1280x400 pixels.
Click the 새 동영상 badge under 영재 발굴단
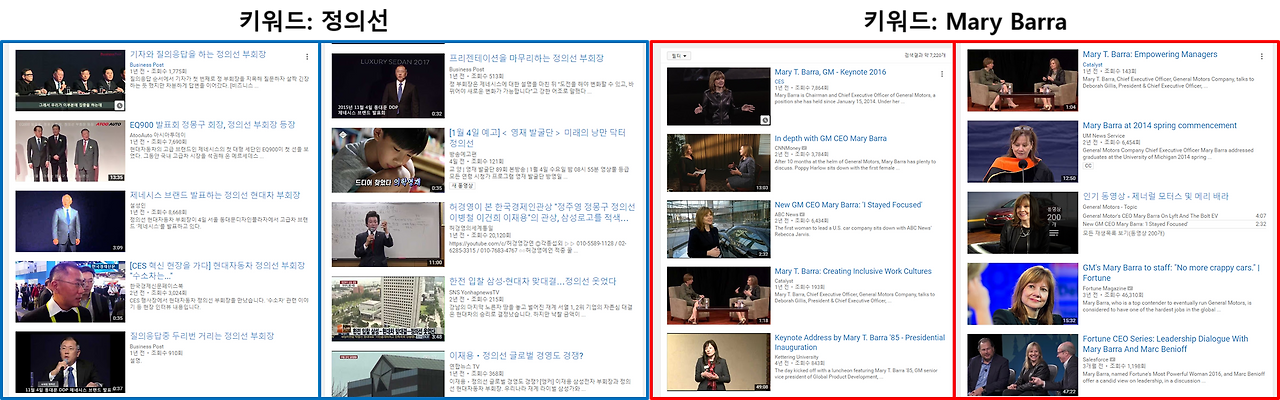pyautogui.click(x=461, y=185)
